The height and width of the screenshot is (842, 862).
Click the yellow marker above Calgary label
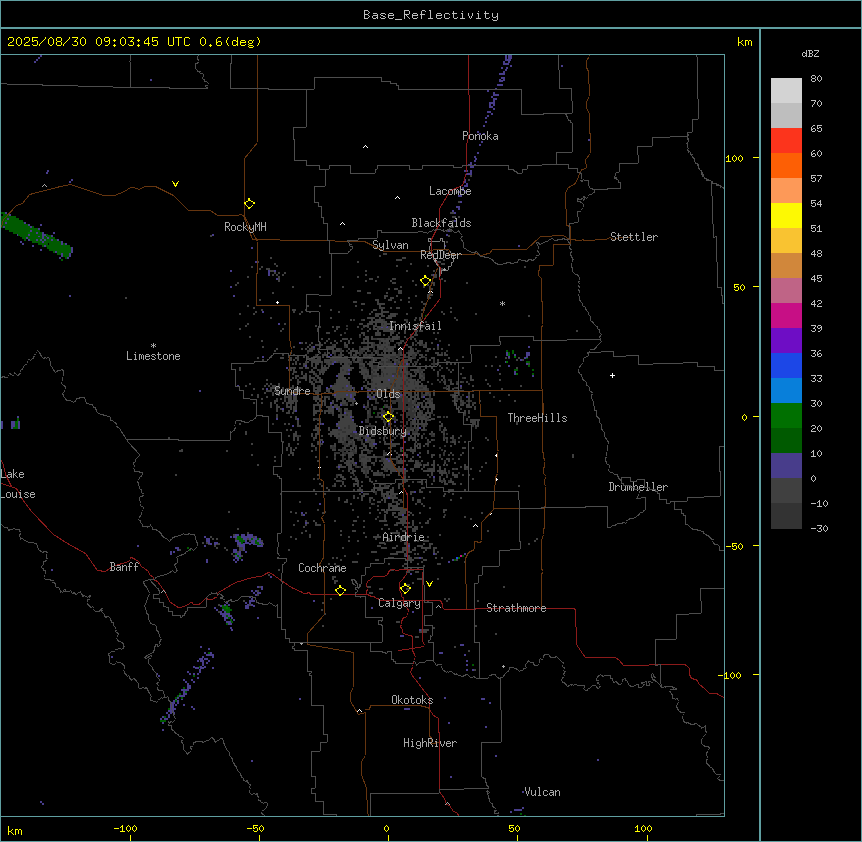405,589
